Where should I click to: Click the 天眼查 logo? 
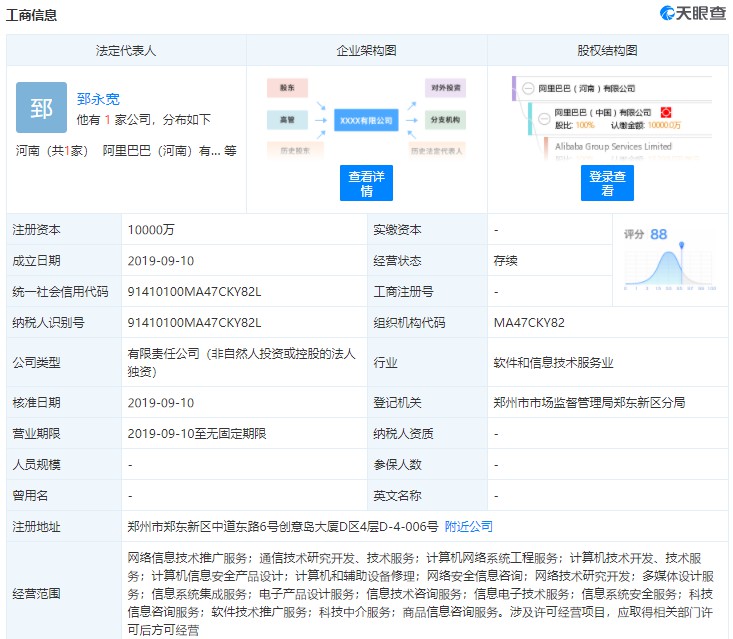[693, 13]
